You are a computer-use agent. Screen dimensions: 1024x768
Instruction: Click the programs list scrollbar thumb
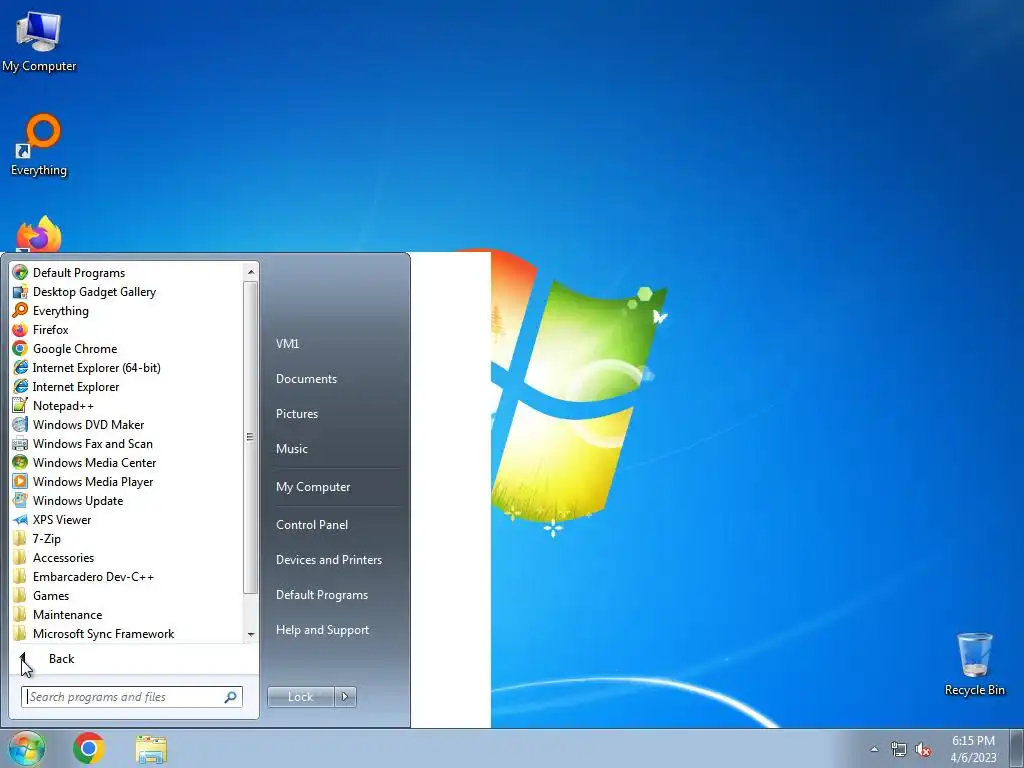click(251, 438)
